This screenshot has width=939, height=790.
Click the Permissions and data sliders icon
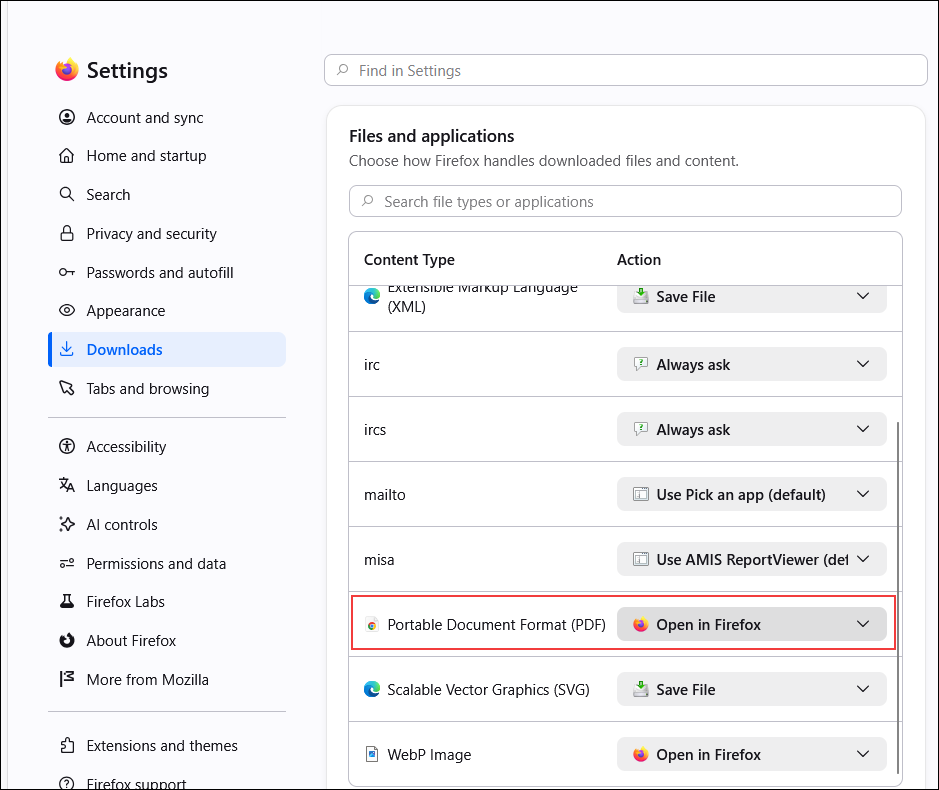[67, 563]
